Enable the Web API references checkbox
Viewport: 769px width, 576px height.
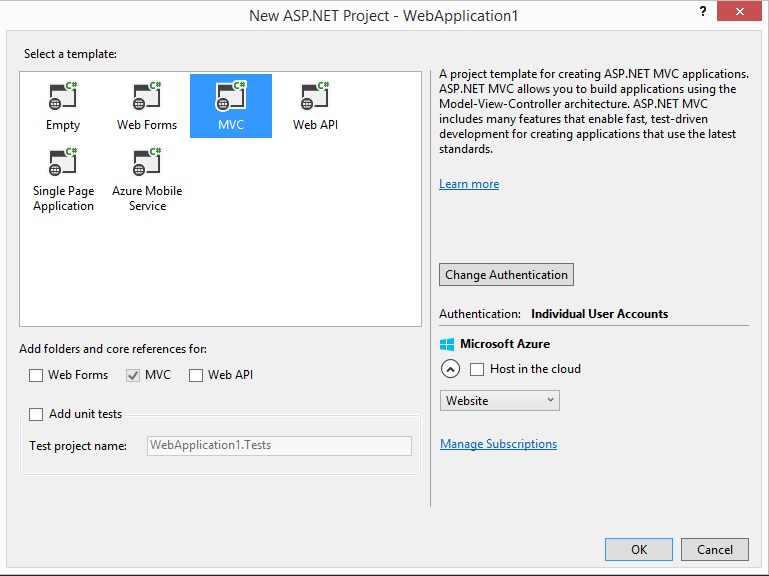(196, 375)
